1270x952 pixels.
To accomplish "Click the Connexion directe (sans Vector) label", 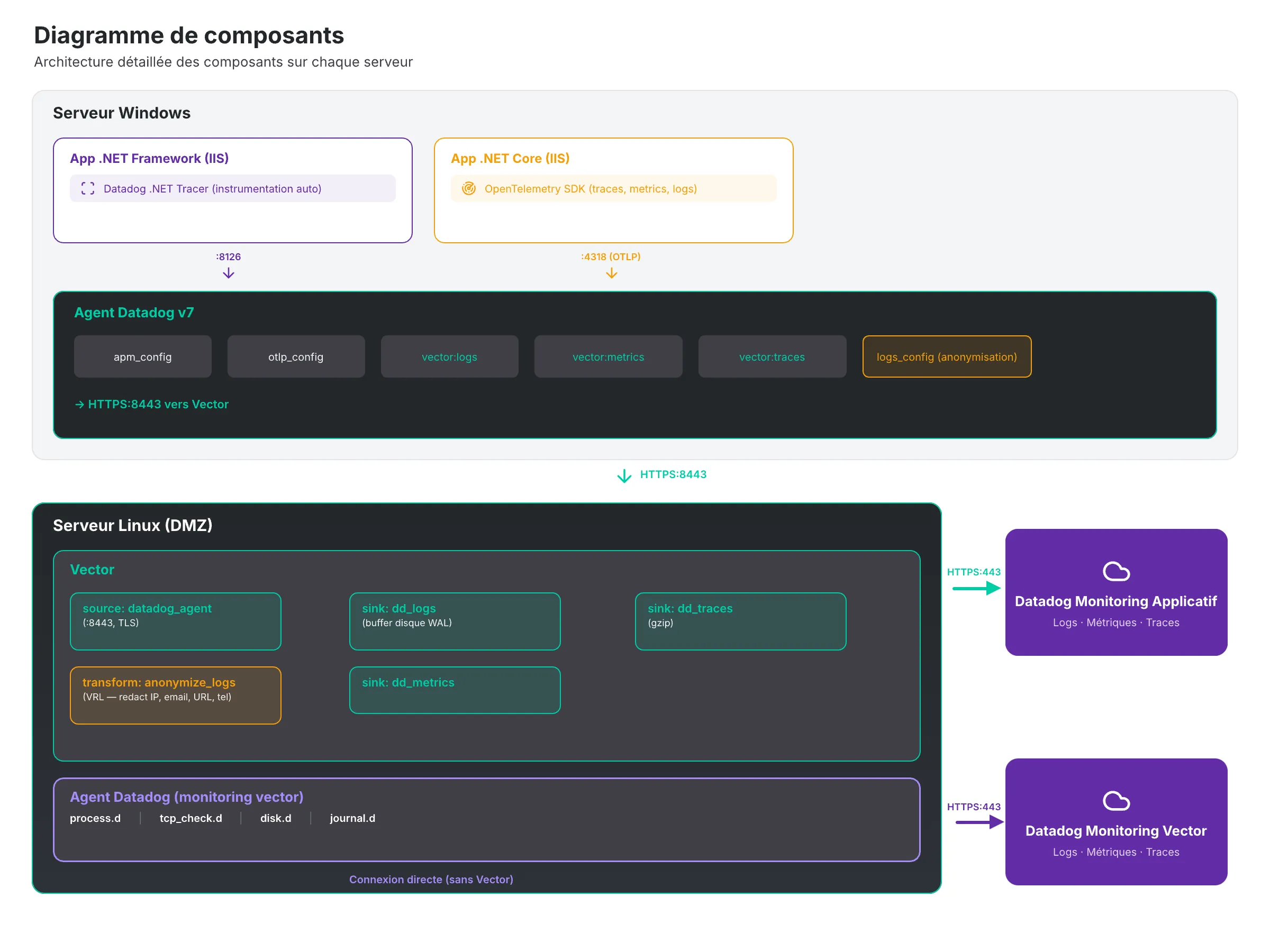I will 431,879.
